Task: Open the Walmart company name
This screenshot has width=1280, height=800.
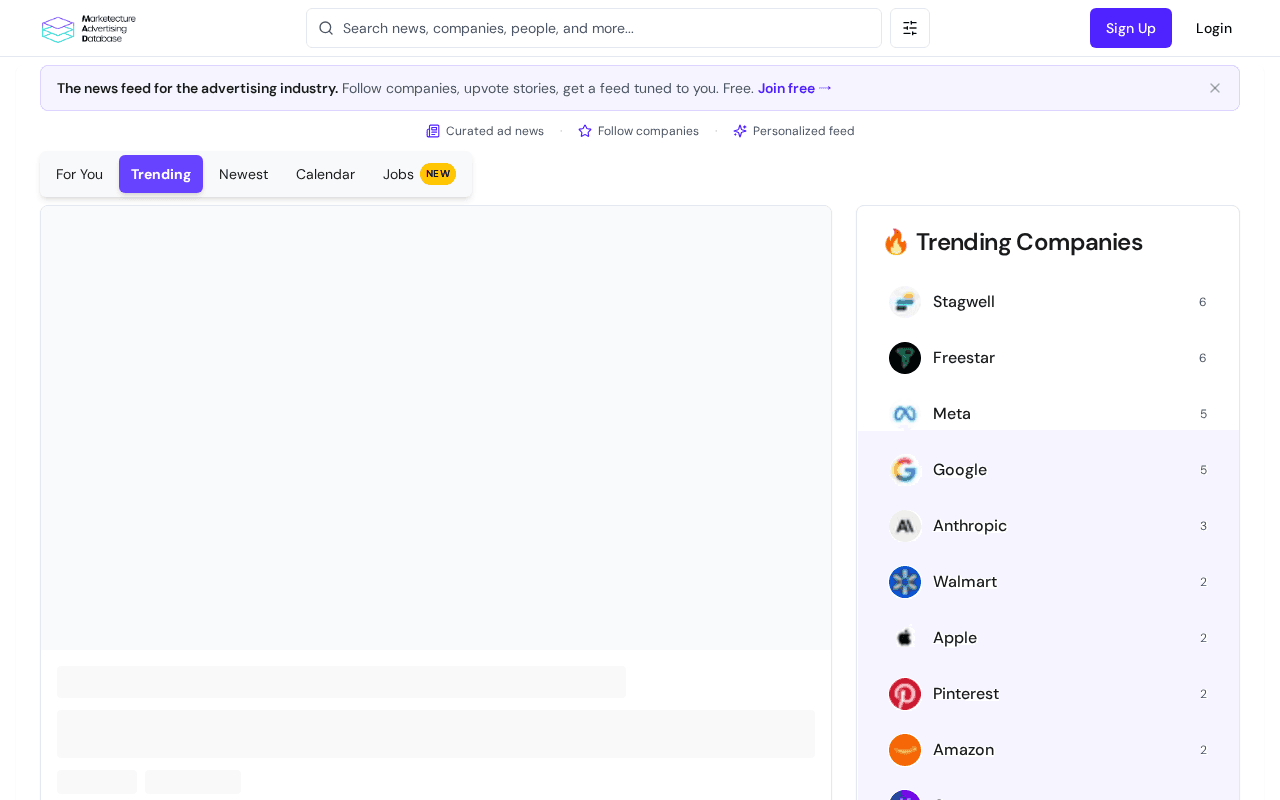Action: pyautogui.click(x=965, y=582)
